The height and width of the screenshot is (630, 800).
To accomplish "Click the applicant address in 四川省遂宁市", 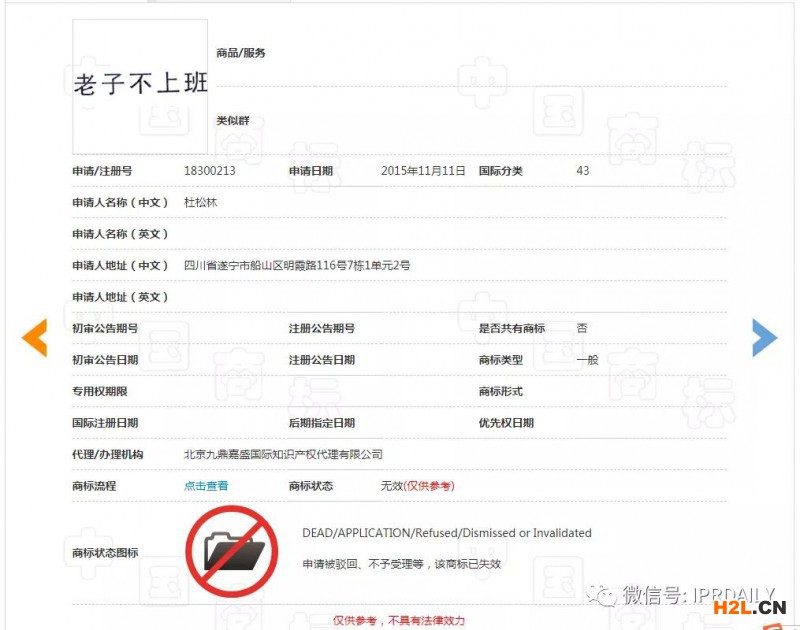I will click(297, 266).
